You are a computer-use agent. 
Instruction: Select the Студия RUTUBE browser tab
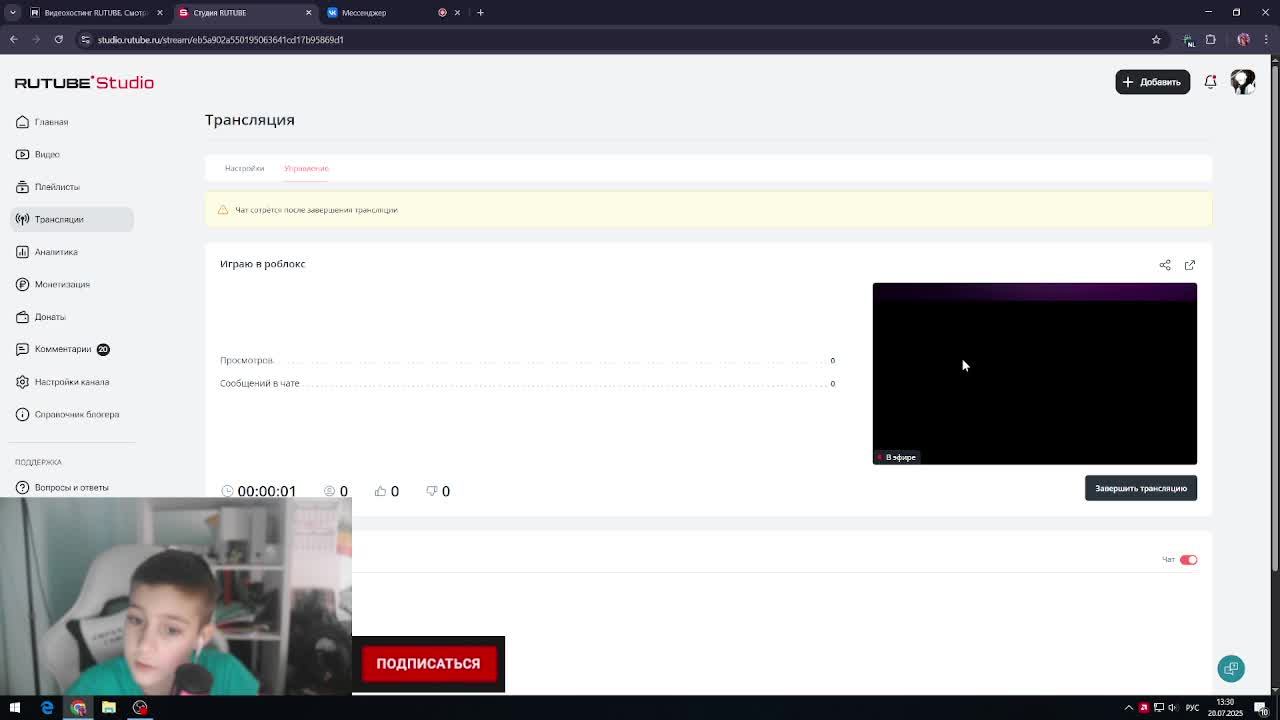[245, 13]
